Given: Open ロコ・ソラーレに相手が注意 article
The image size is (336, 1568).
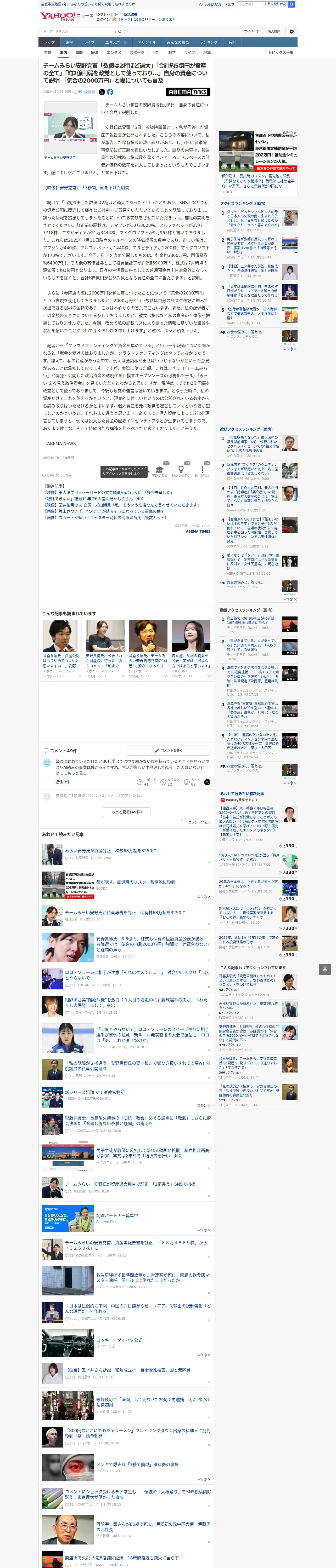Looking at the screenshot, I should coord(137,975).
